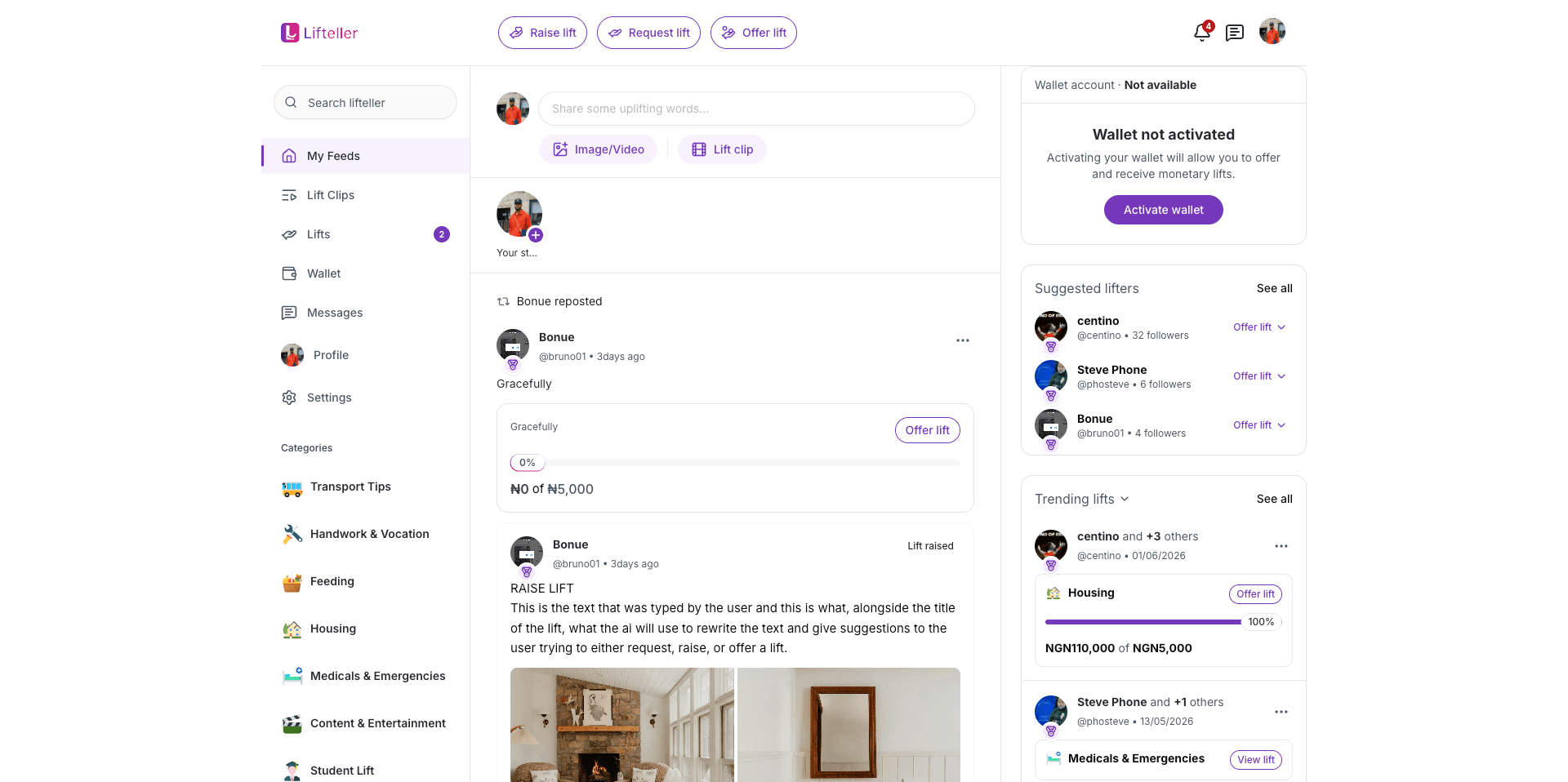This screenshot has height=782, width=1568.
Task: Click the Activate wallet button
Action: point(1163,210)
